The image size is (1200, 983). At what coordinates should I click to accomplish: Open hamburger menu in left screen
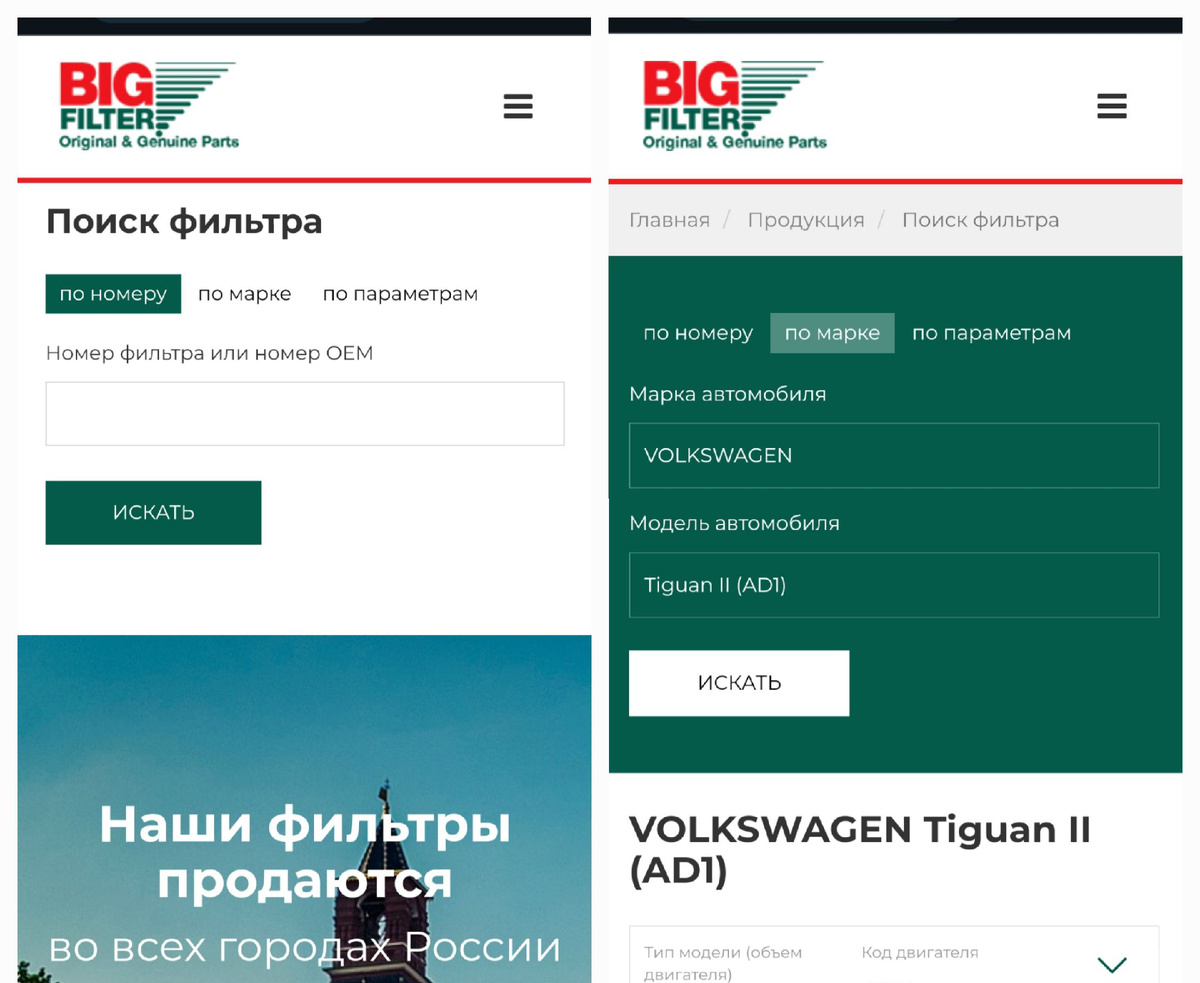518,106
